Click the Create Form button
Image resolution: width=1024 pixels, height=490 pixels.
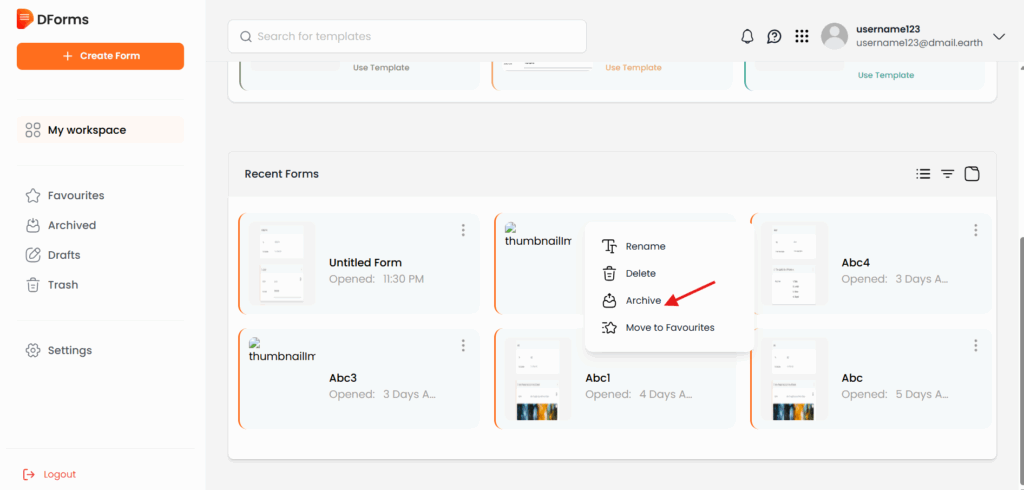coord(100,56)
